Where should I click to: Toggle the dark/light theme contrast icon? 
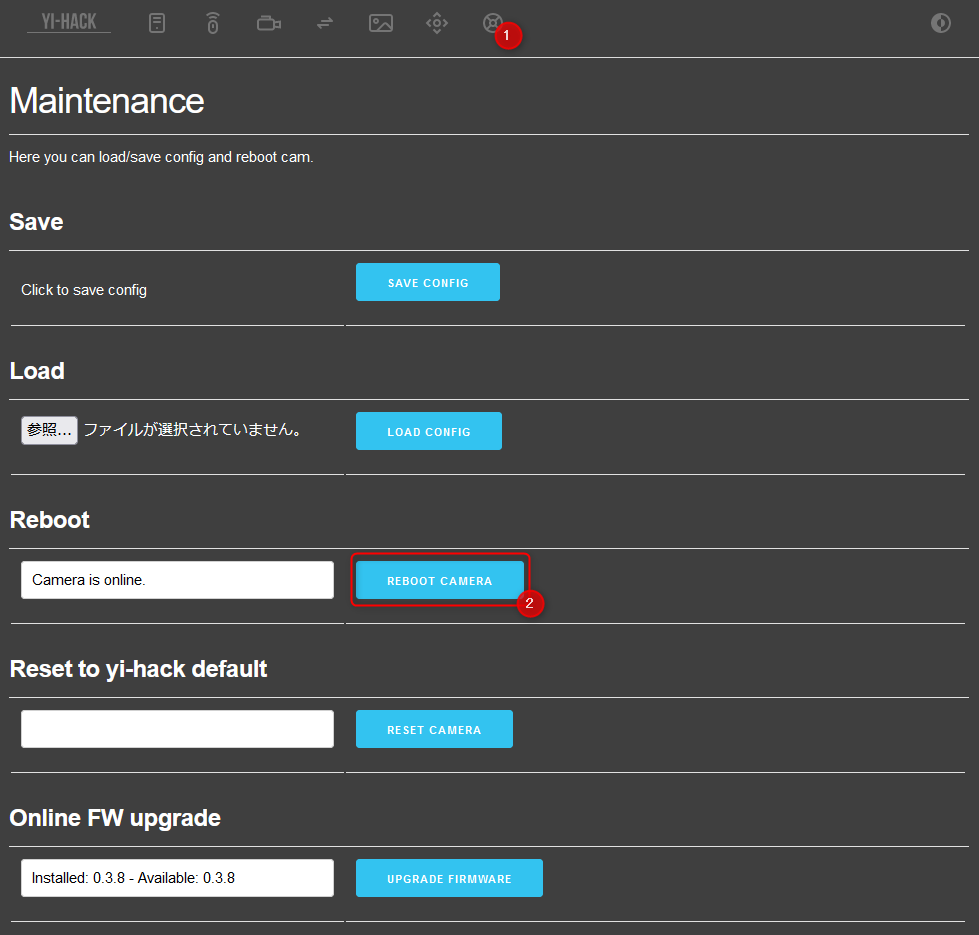tap(941, 23)
